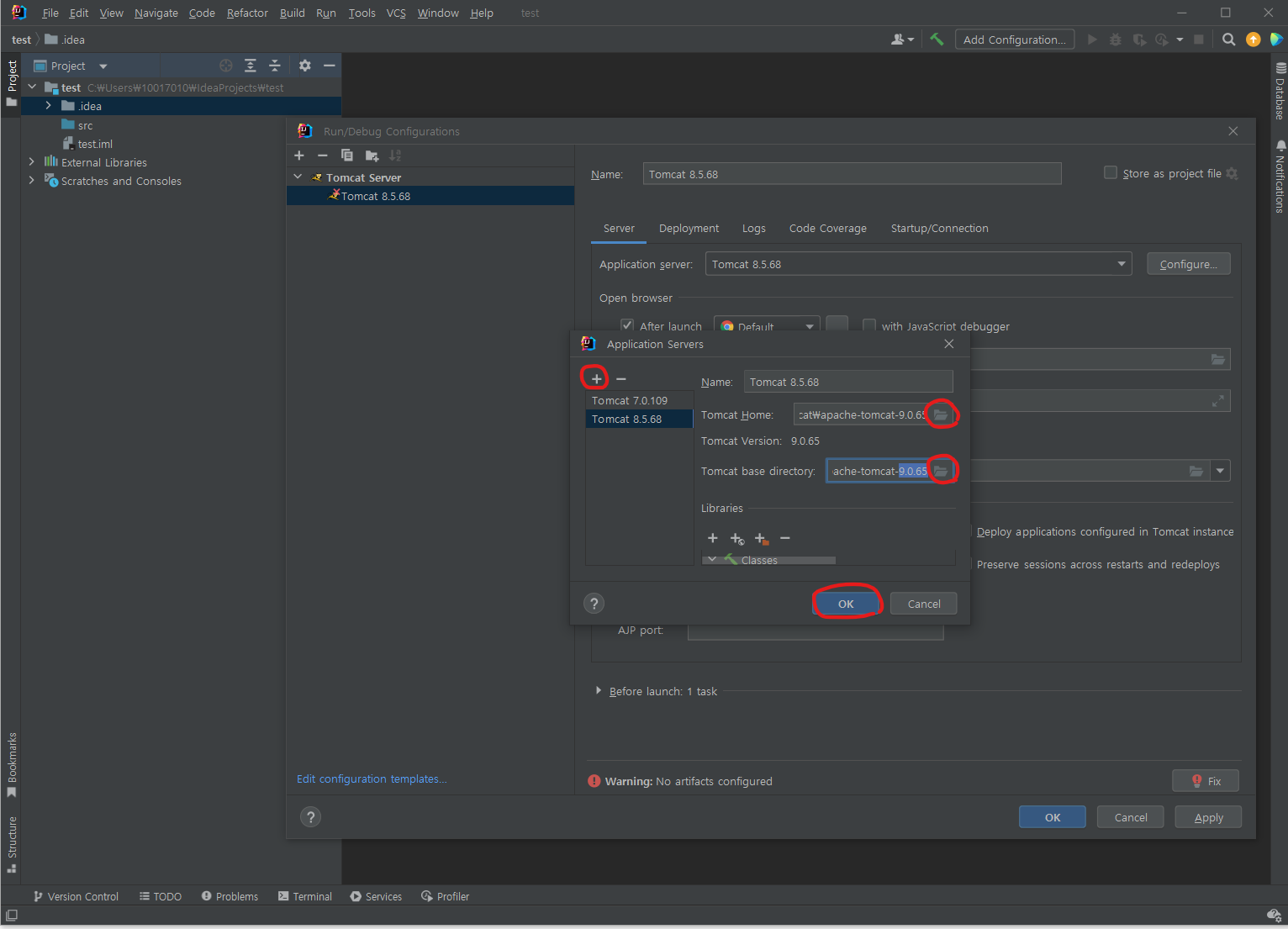Open Project panel gear options
Screen dimensions: 1288x929
click(x=305, y=66)
